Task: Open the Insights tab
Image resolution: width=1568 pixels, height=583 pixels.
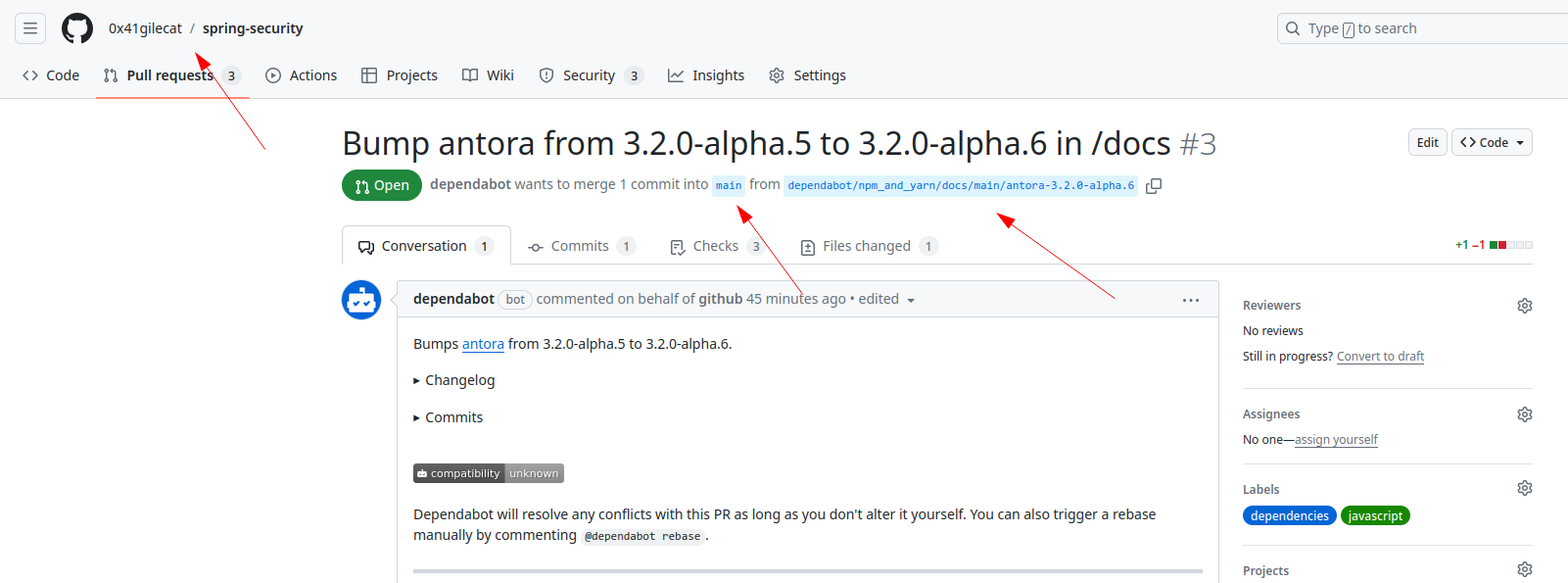Action: click(706, 75)
